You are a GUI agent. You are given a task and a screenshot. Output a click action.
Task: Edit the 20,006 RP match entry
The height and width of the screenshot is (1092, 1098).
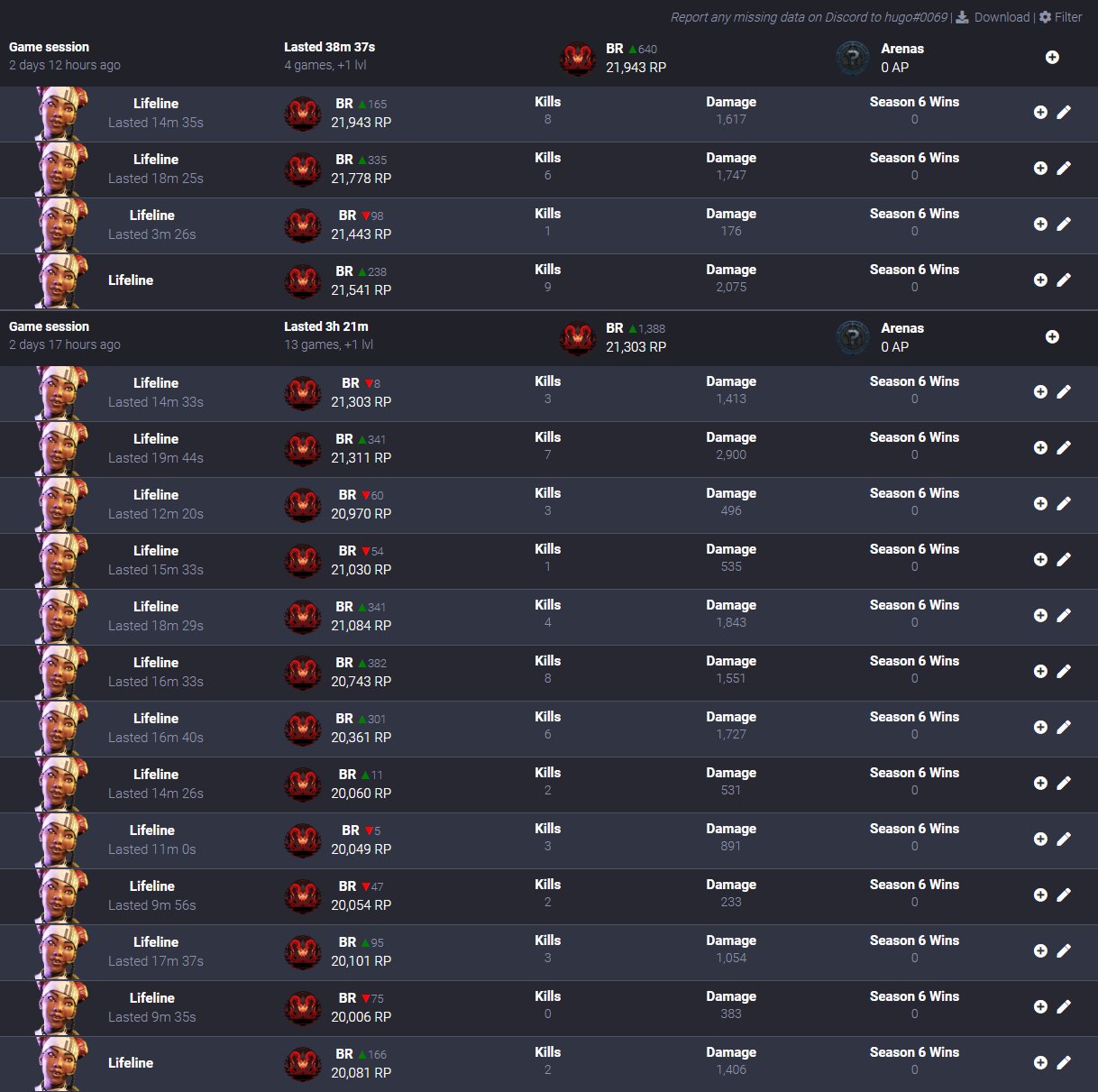point(1064,1006)
